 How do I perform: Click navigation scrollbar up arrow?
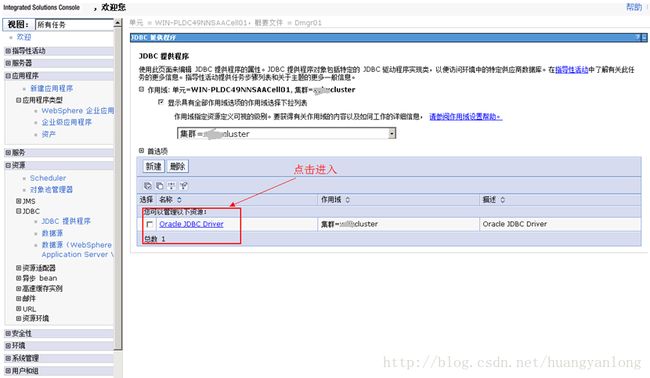tap(118, 23)
